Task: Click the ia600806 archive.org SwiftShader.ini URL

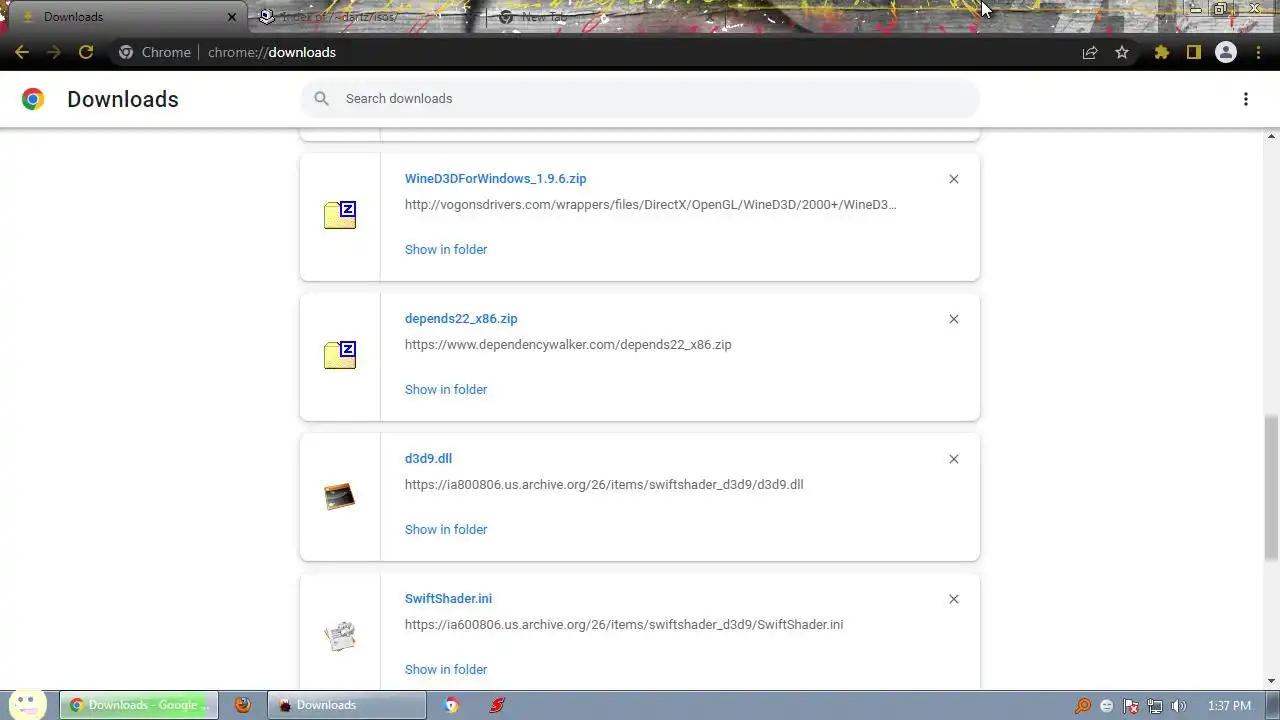Action: tap(624, 625)
